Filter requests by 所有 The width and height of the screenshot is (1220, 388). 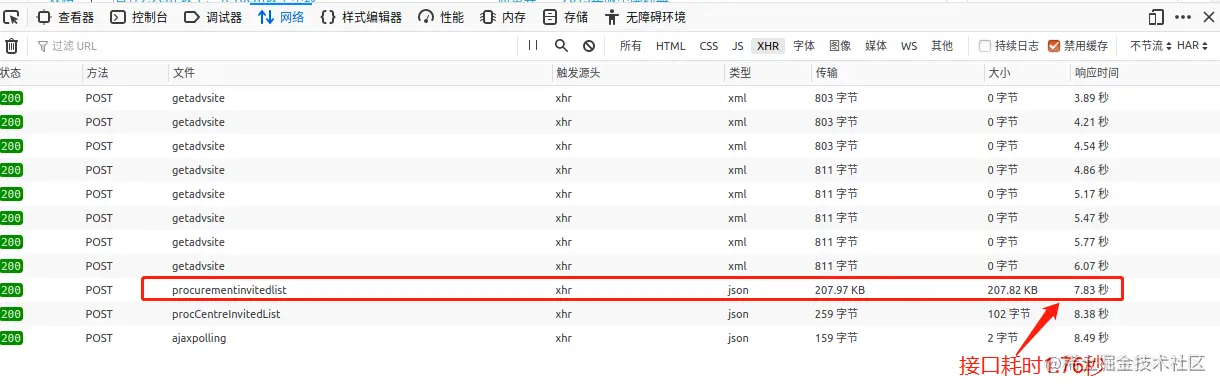coord(631,46)
